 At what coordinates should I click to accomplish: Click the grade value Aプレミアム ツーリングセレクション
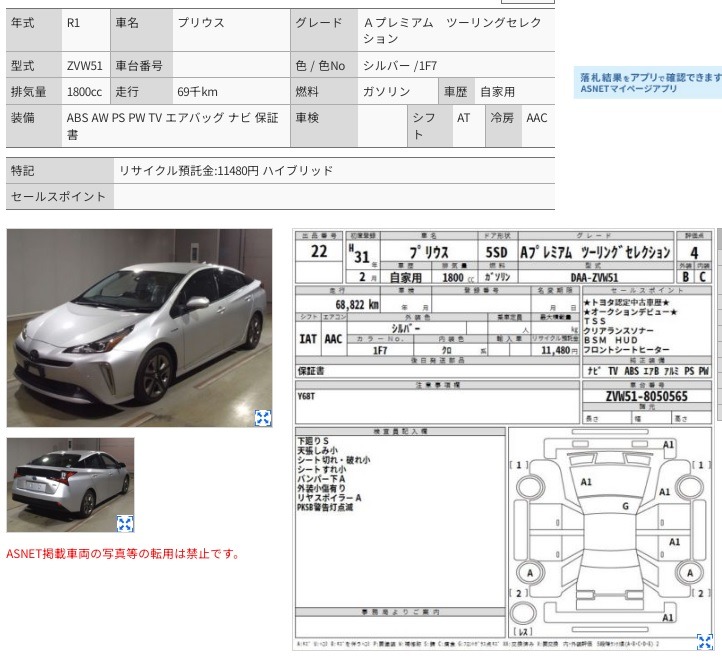point(455,30)
